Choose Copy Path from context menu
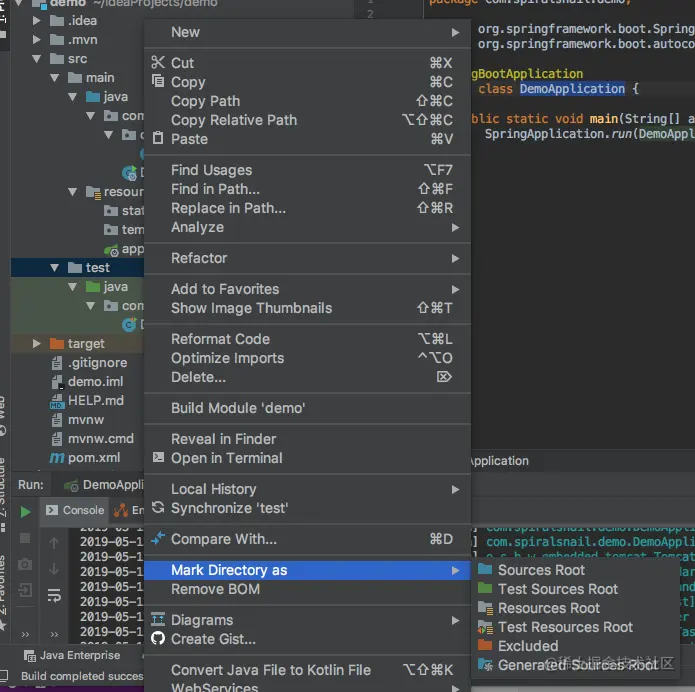Screen dimensions: 695x692 [x=307, y=101]
